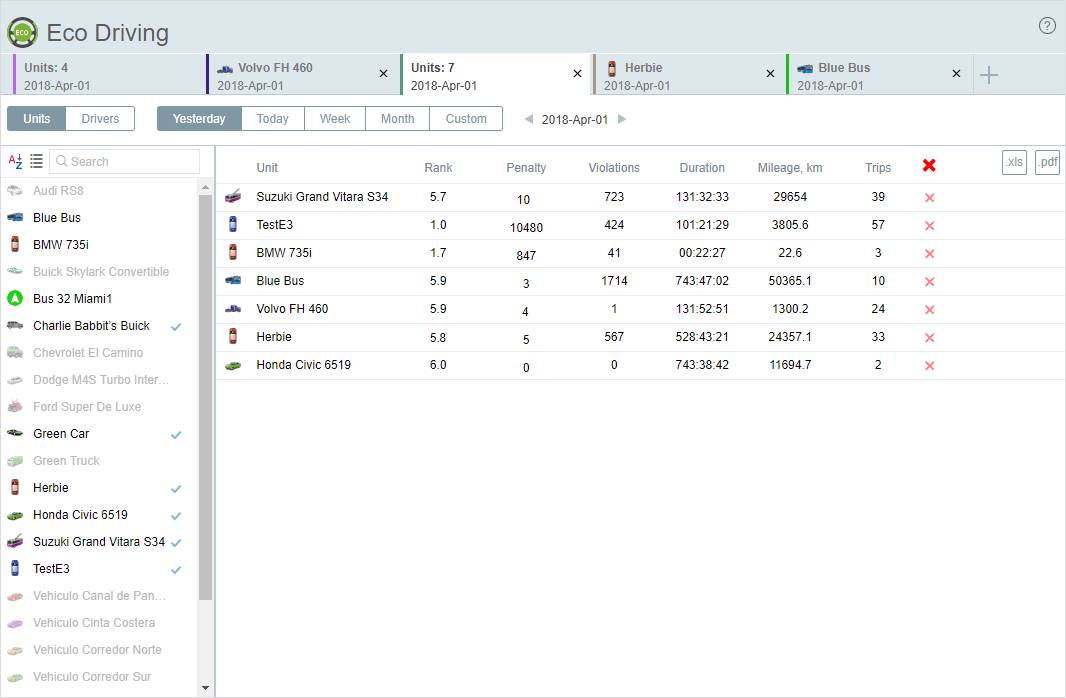Uncheck Charlie Babbit's Buick unit
1066x698 pixels.
tap(176, 327)
